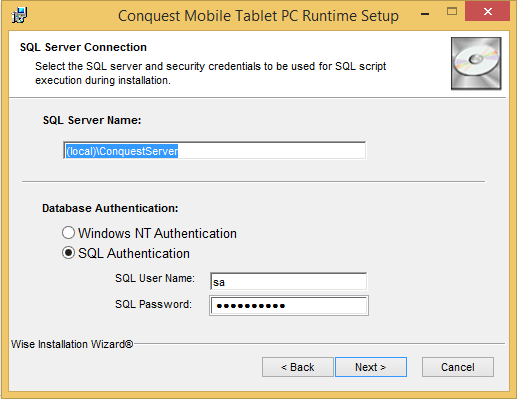The image size is (517, 399).
Task: Proceed with the Next button
Action: pos(371,367)
